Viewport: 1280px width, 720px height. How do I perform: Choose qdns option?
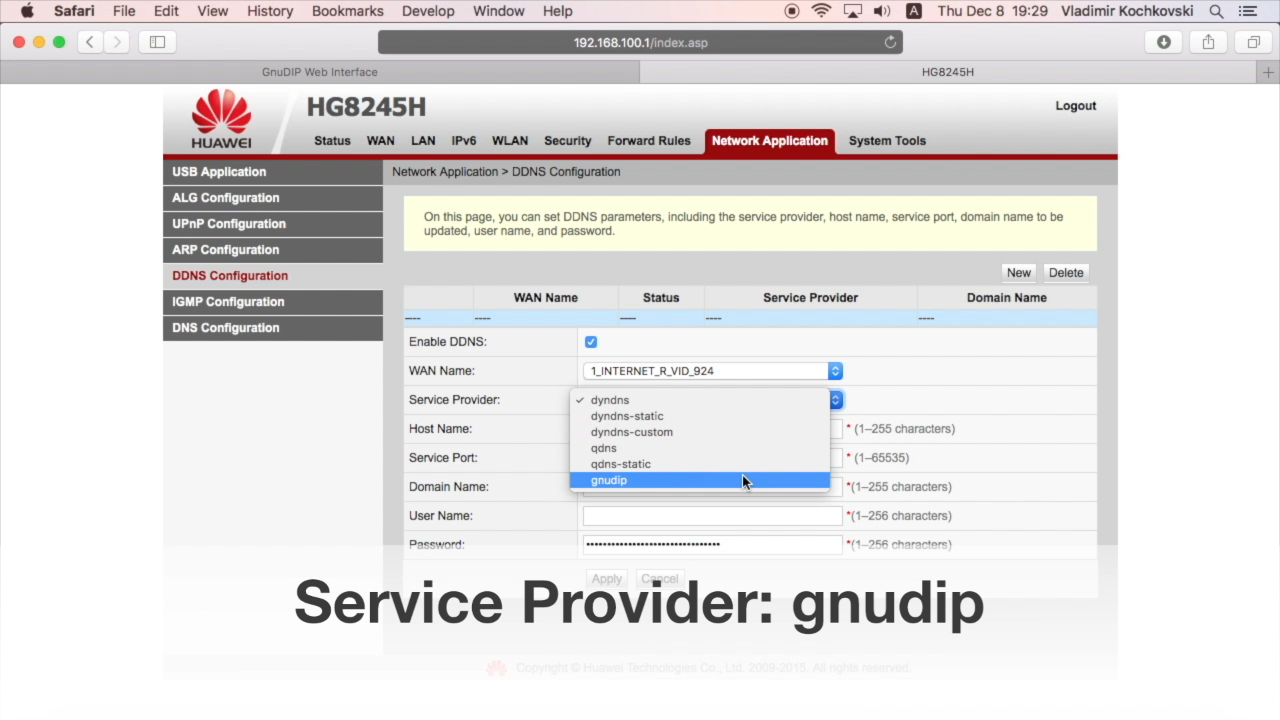click(700, 448)
